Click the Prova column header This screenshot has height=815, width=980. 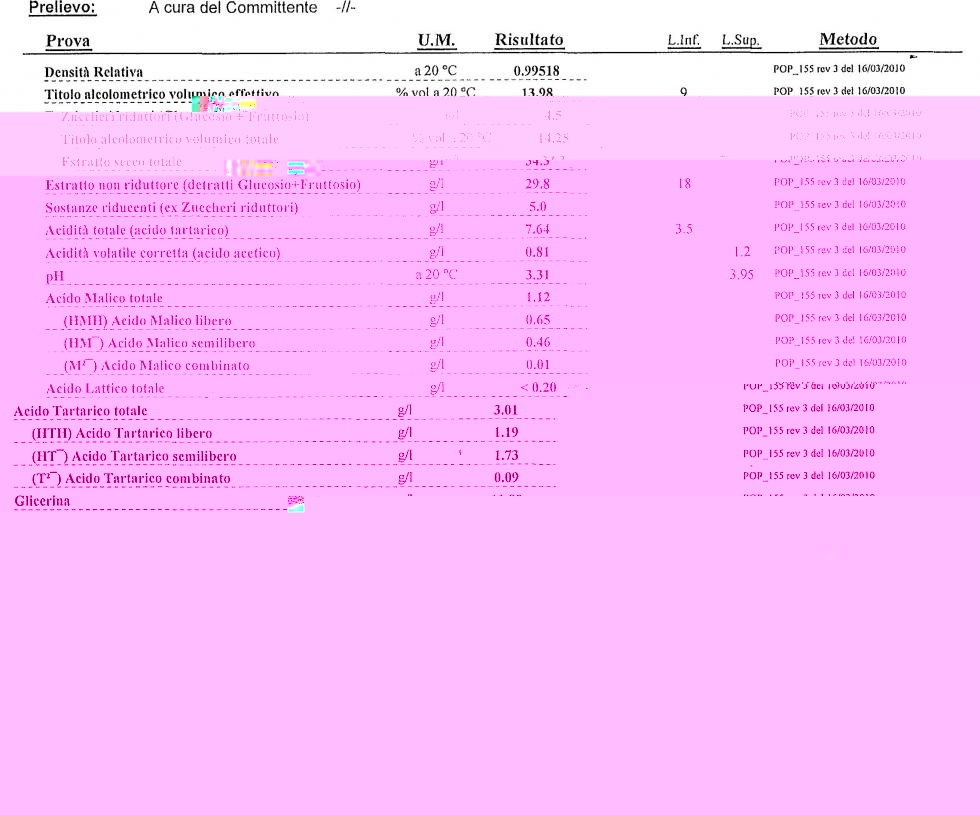click(68, 41)
